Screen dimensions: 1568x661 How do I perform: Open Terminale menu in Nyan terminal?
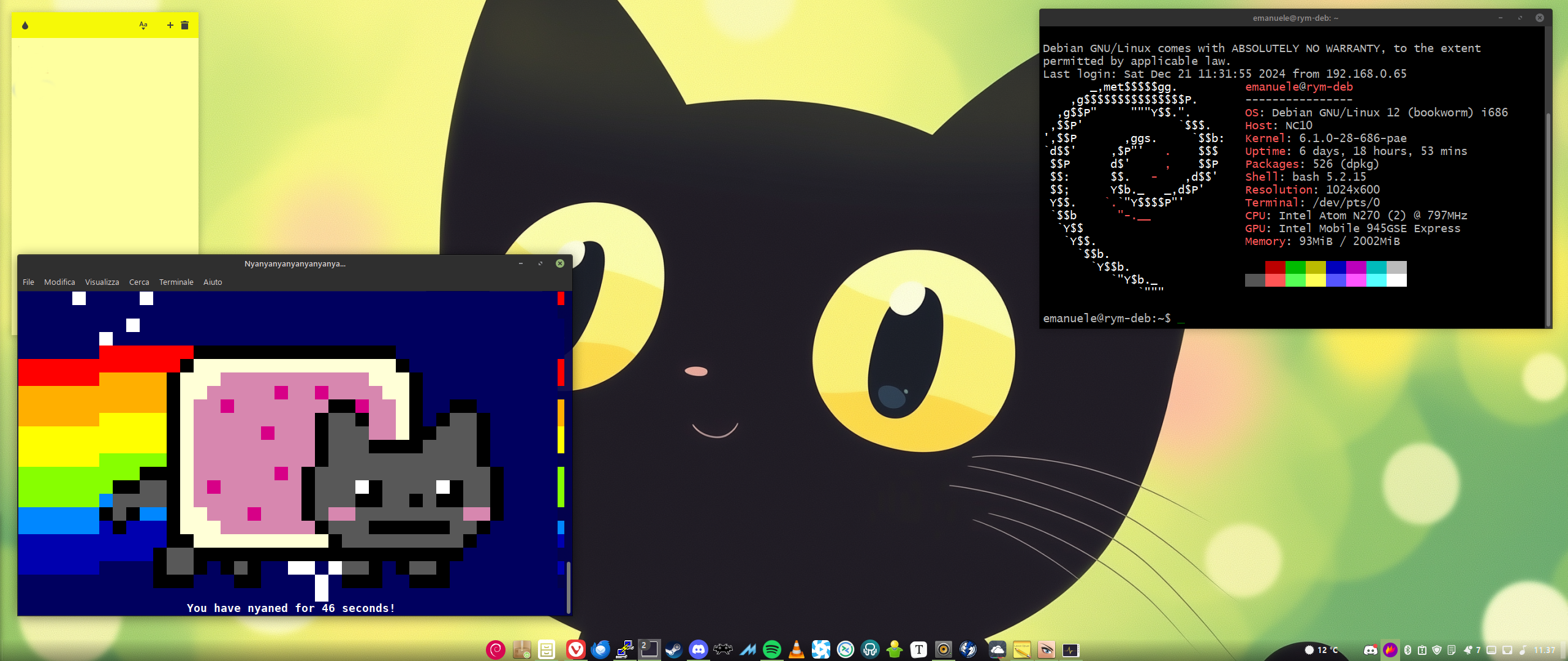pyautogui.click(x=176, y=282)
